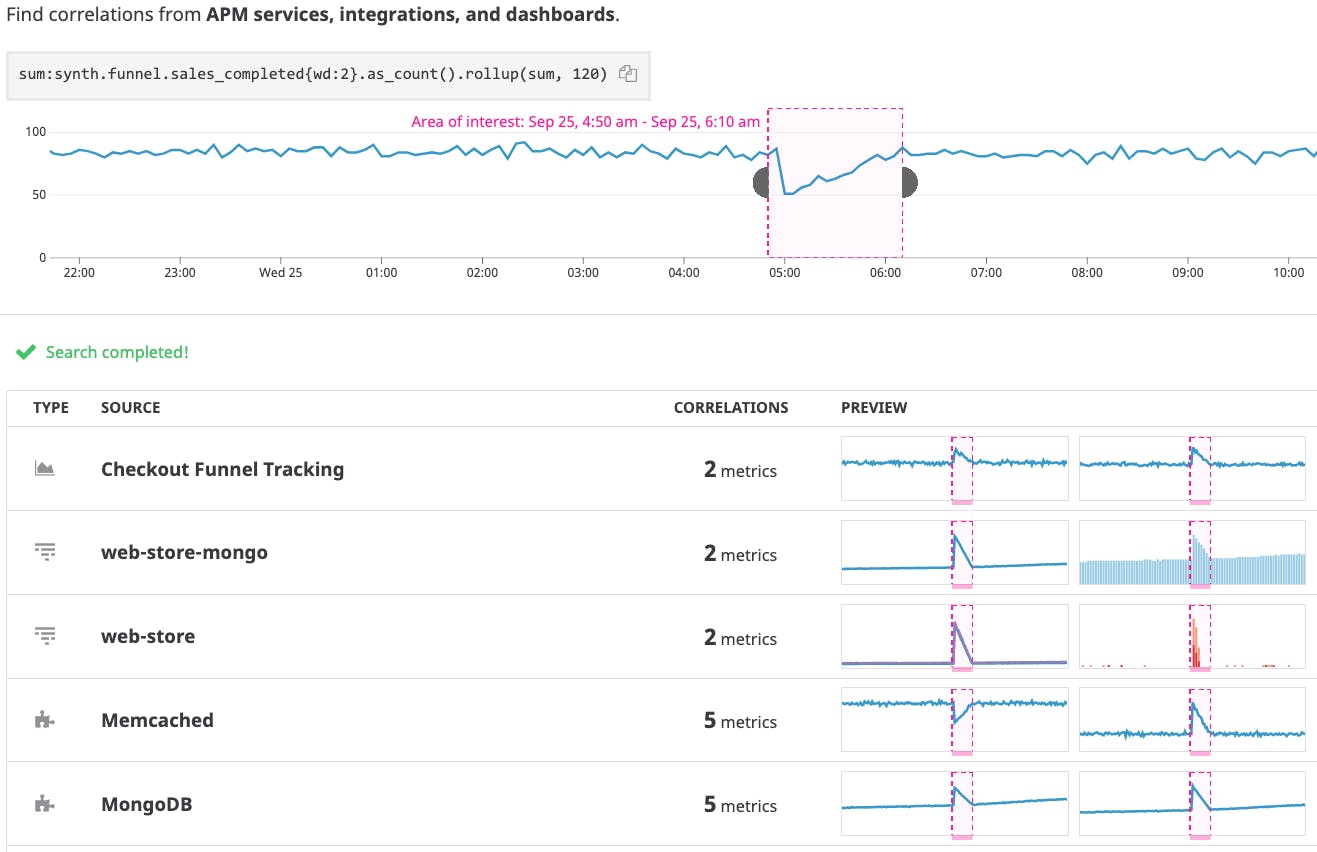Click right handle of area of interest
Viewport: 1317px width, 852px height.
[x=906, y=182]
